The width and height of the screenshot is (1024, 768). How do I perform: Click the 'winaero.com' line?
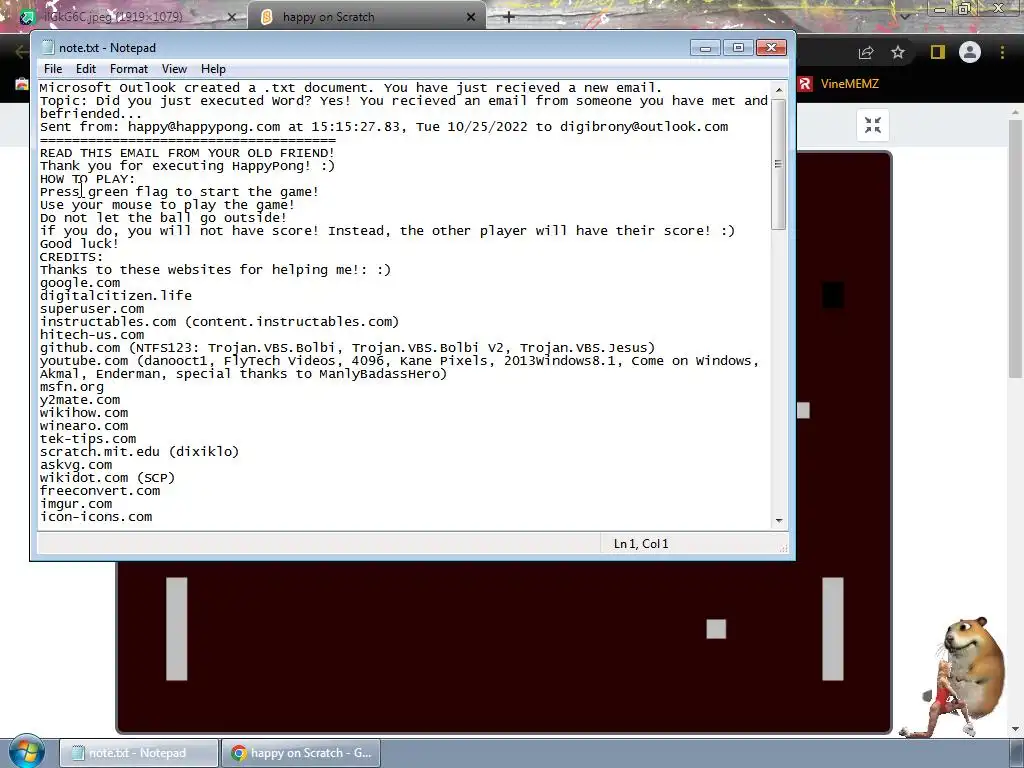84,426
